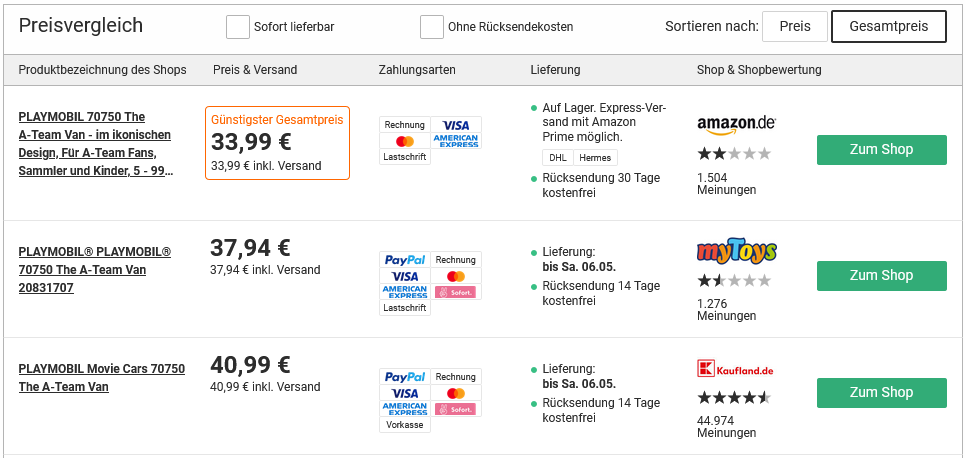Click the myToys shop logo

736,250
